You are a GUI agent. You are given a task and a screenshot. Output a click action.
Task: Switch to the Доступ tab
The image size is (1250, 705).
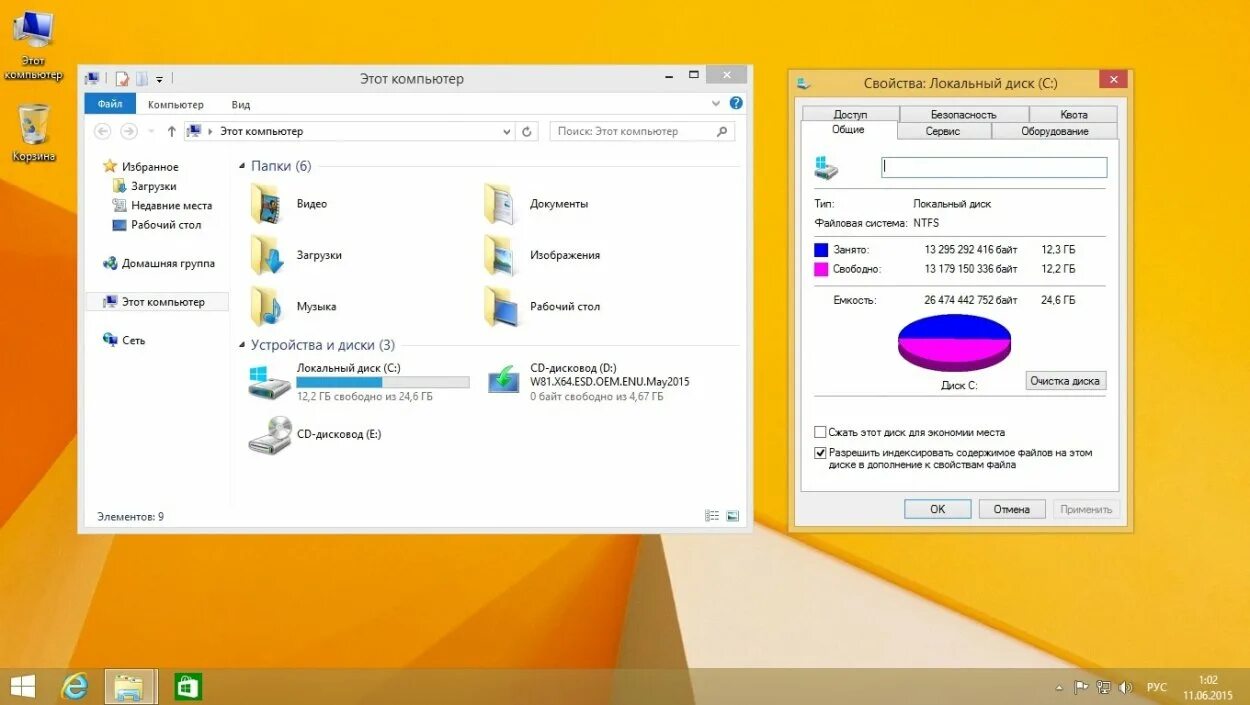[x=850, y=114]
